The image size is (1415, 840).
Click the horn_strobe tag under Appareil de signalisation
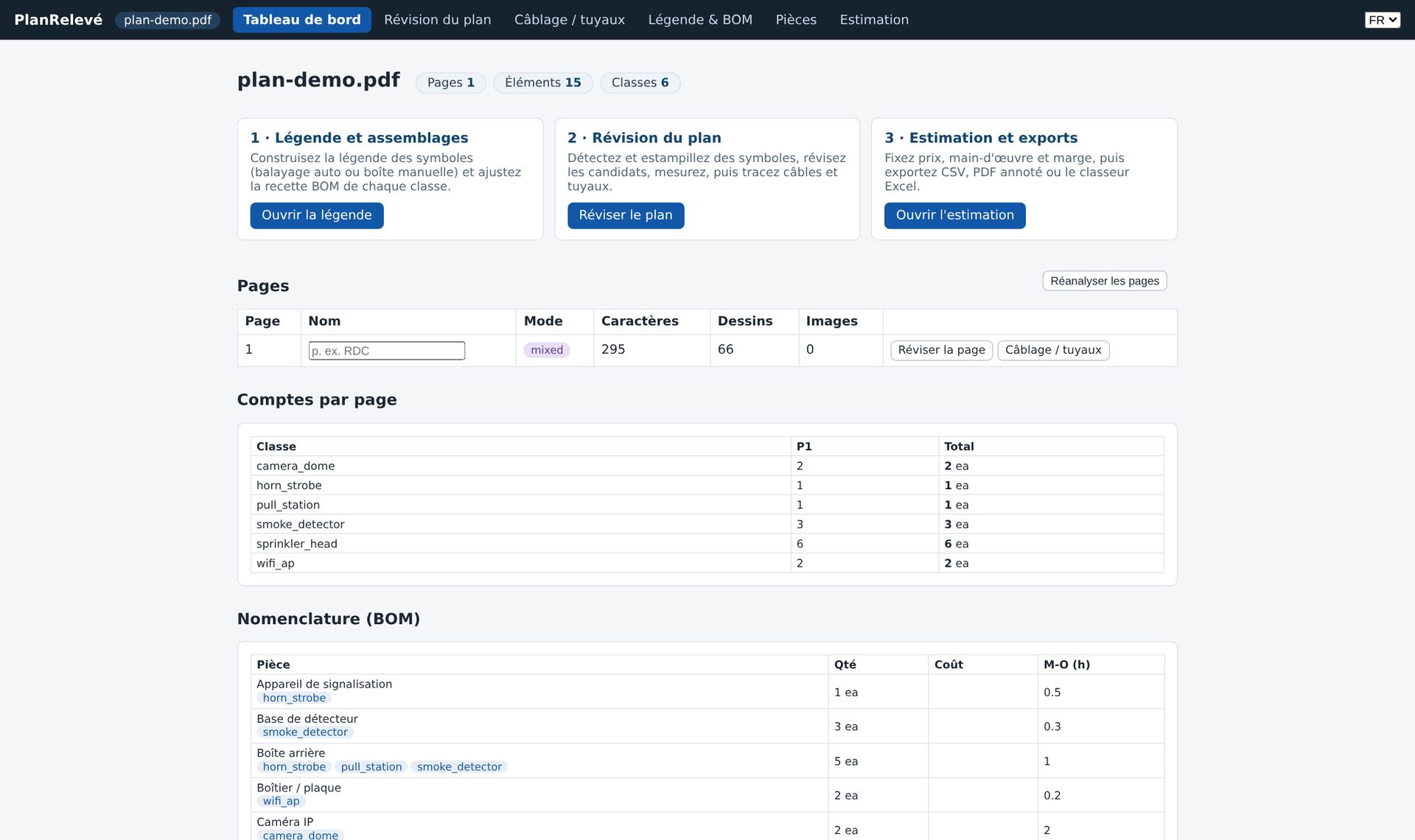pos(294,698)
